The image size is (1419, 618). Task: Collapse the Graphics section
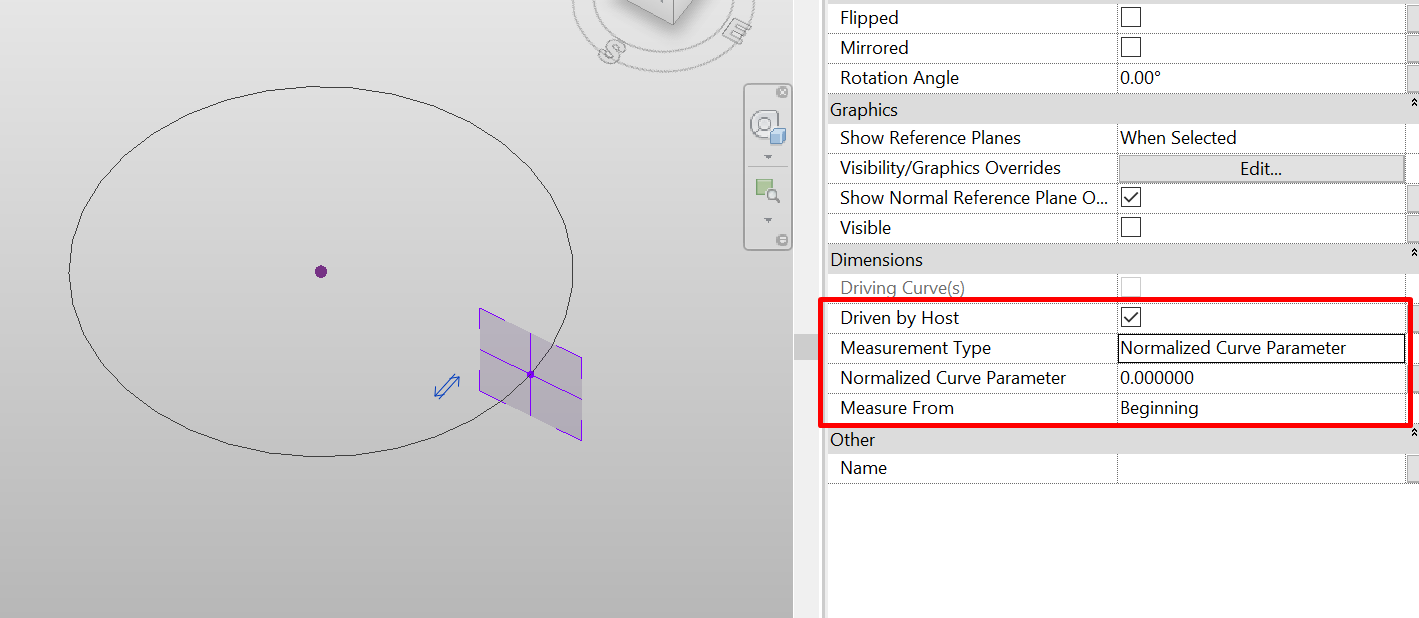pyautogui.click(x=1413, y=103)
